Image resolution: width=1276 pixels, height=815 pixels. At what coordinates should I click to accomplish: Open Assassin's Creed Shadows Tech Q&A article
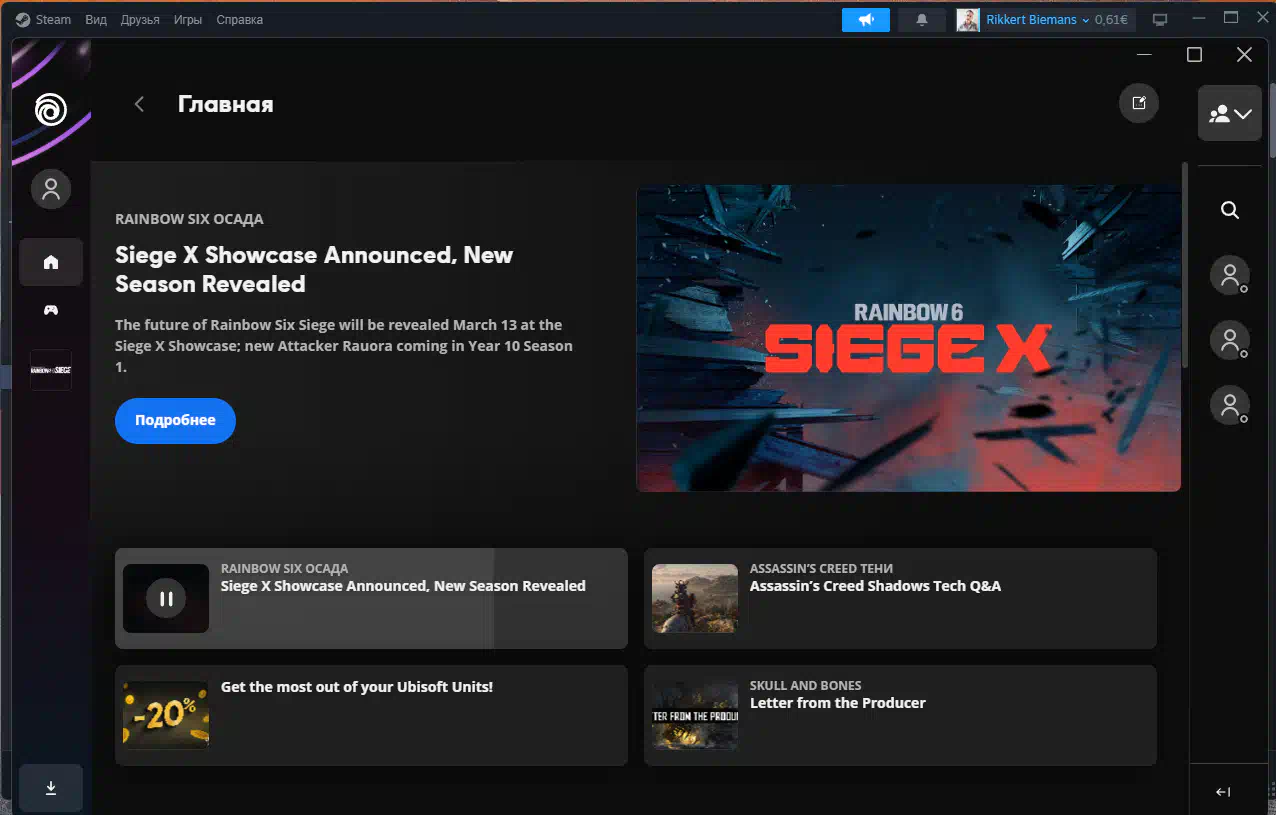(x=900, y=598)
